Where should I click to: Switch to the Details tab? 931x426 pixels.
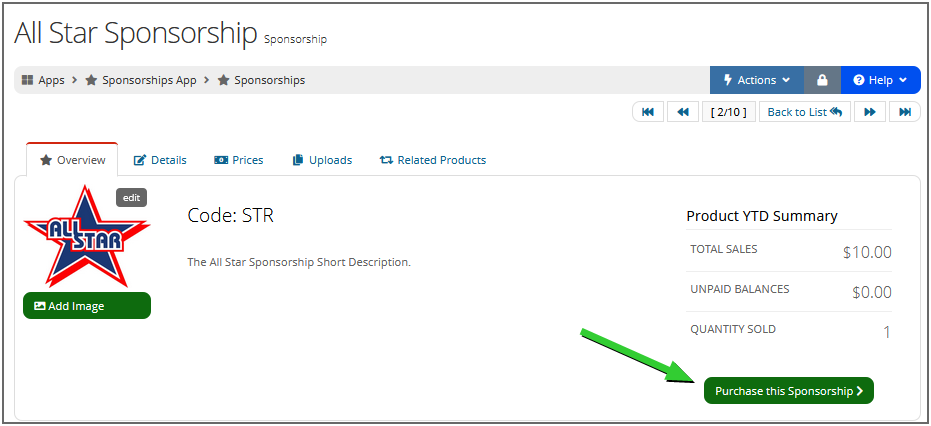pos(160,160)
